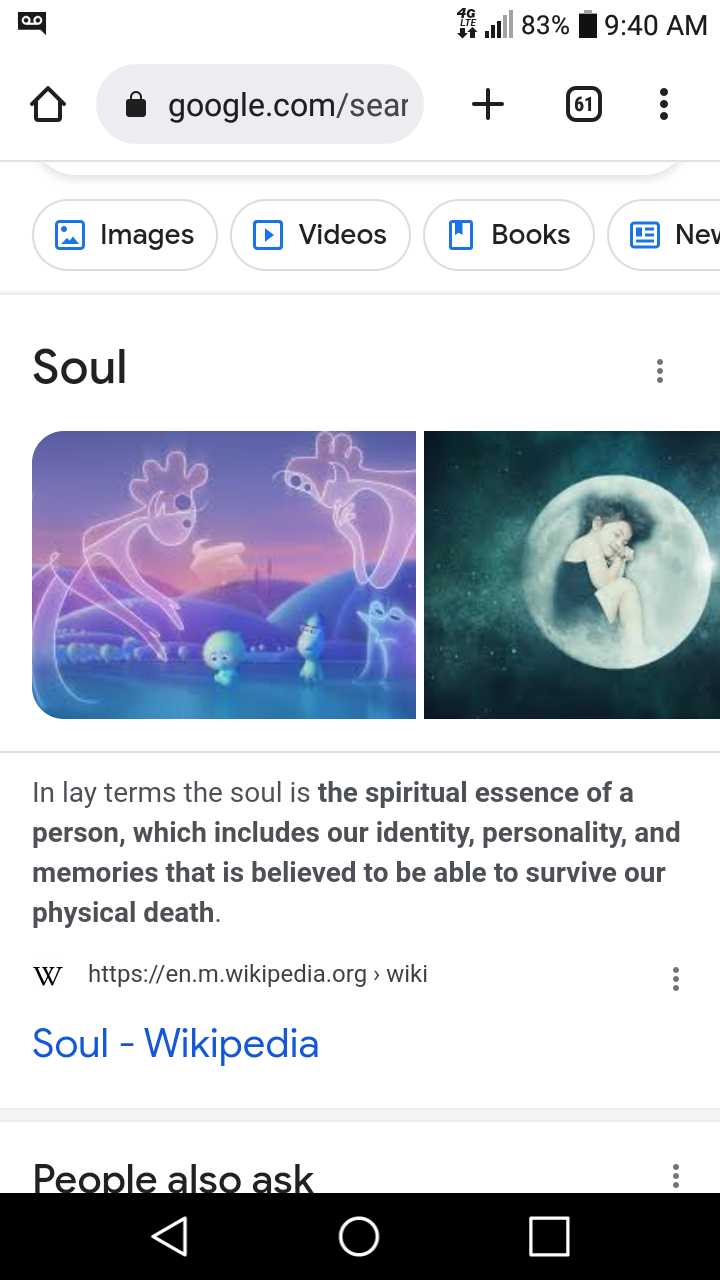Open more options for Soul panel
This screenshot has height=1280, width=720.
(x=659, y=371)
